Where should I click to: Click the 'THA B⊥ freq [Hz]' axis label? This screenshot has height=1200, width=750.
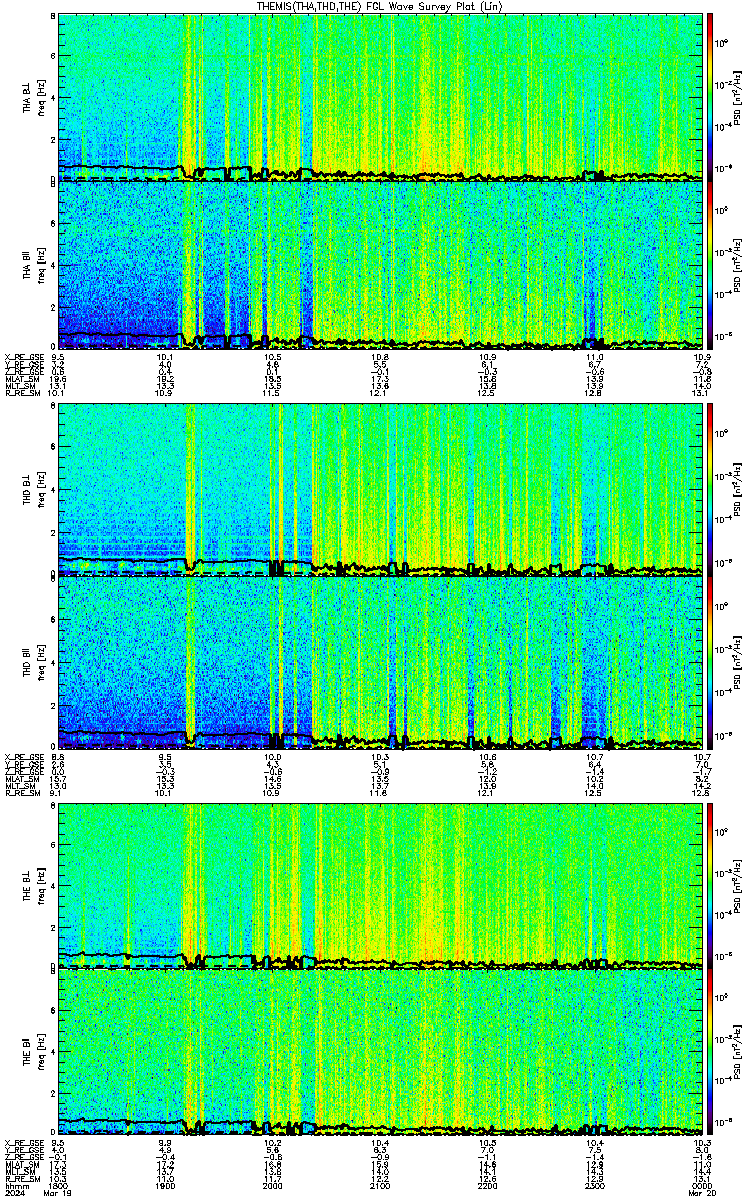pyautogui.click(x=33, y=96)
